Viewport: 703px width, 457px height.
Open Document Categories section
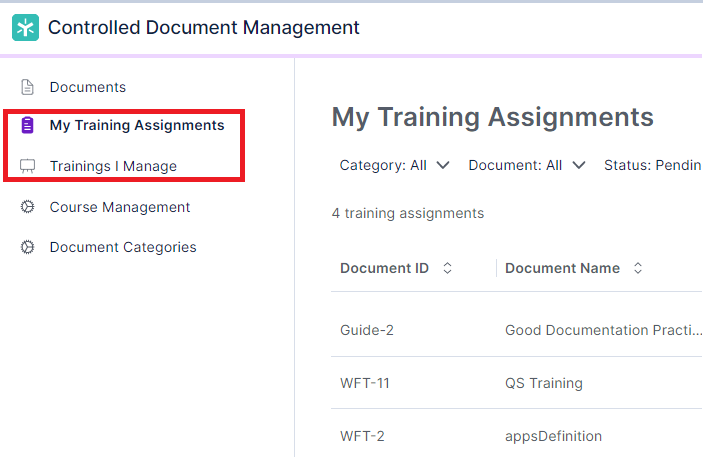pyautogui.click(x=123, y=247)
